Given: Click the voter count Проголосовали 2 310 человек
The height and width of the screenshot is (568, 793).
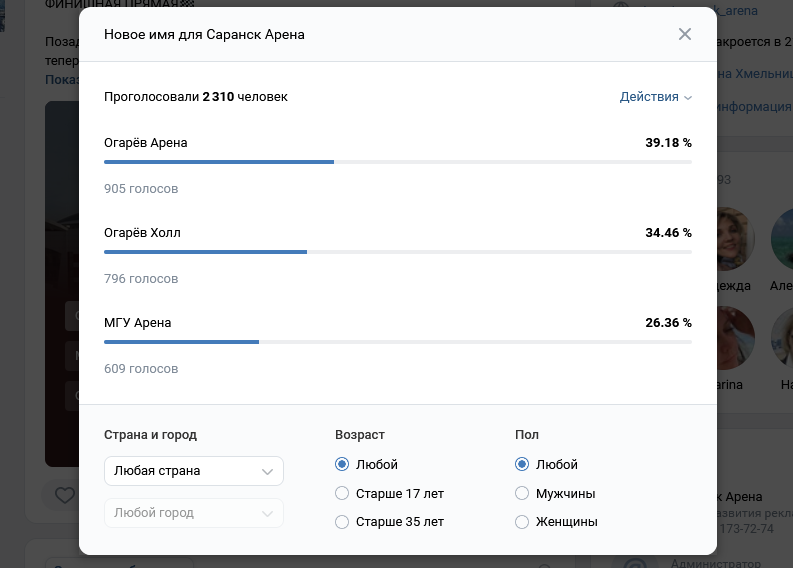Looking at the screenshot, I should pyautogui.click(x=196, y=97).
